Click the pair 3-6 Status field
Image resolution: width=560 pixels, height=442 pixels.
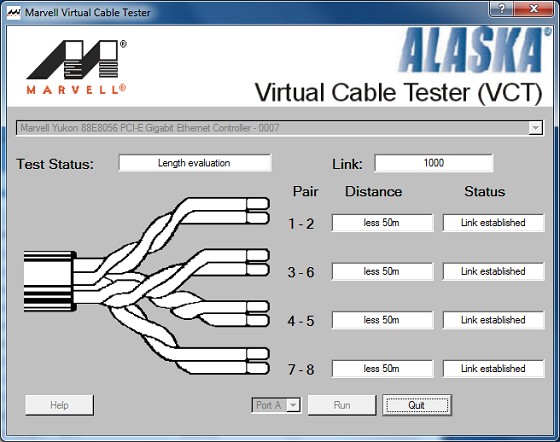point(493,271)
